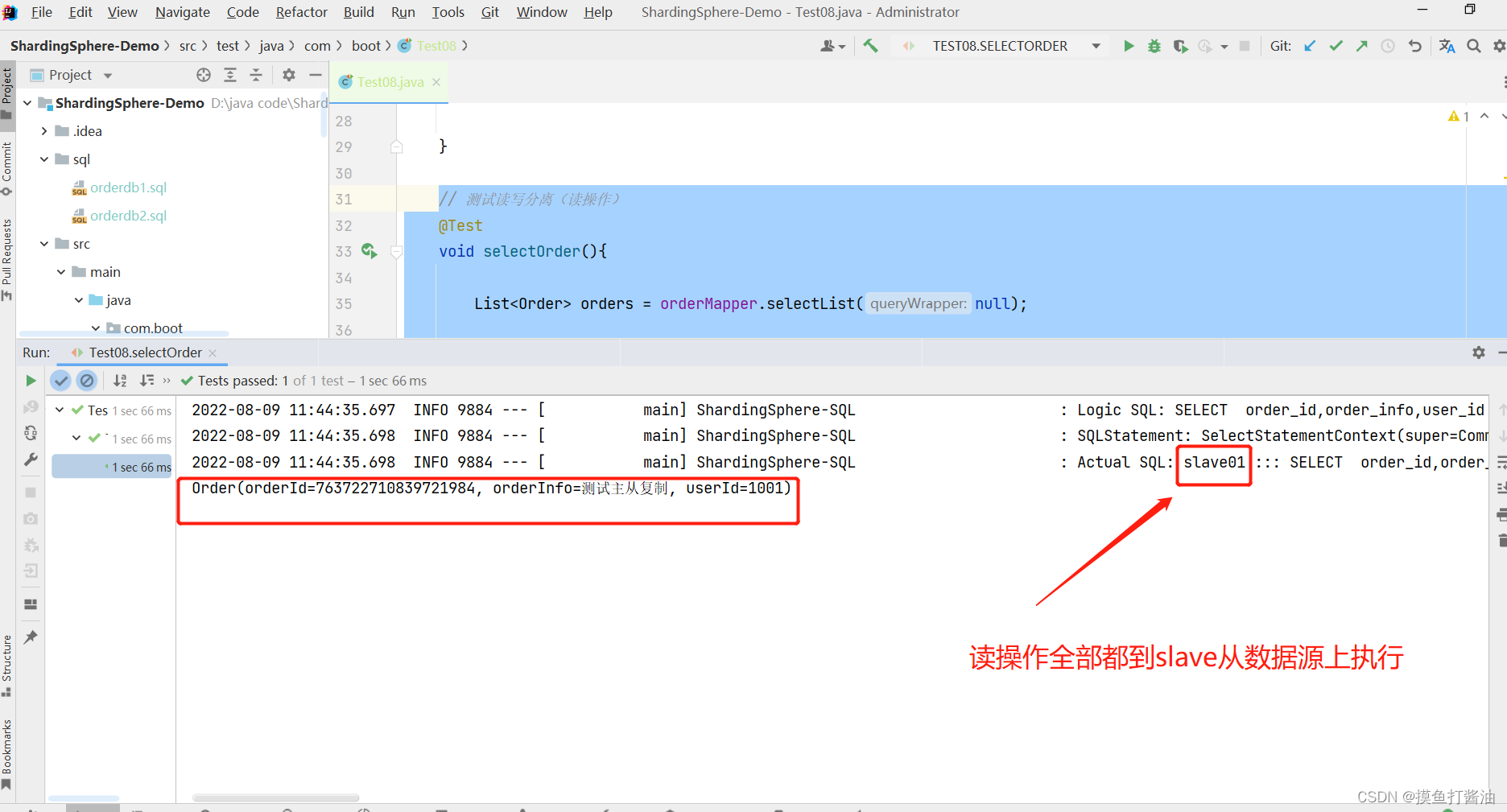Hide the Project tool window
The height and width of the screenshot is (812, 1507).
[316, 75]
